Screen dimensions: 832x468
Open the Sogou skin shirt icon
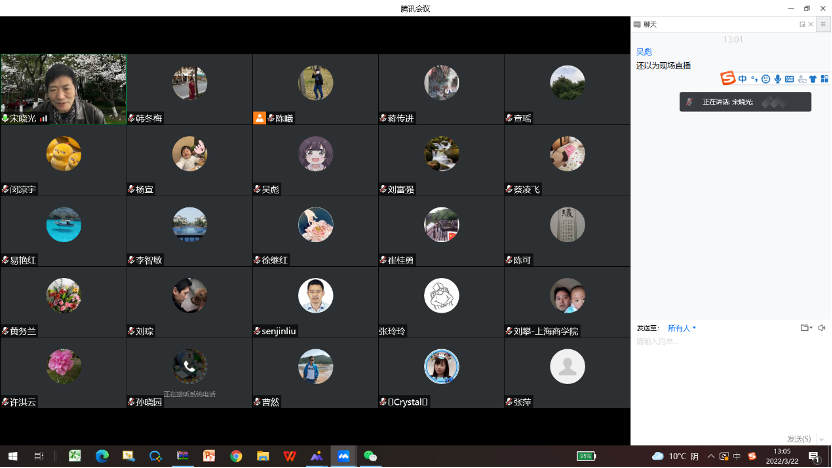coord(813,79)
